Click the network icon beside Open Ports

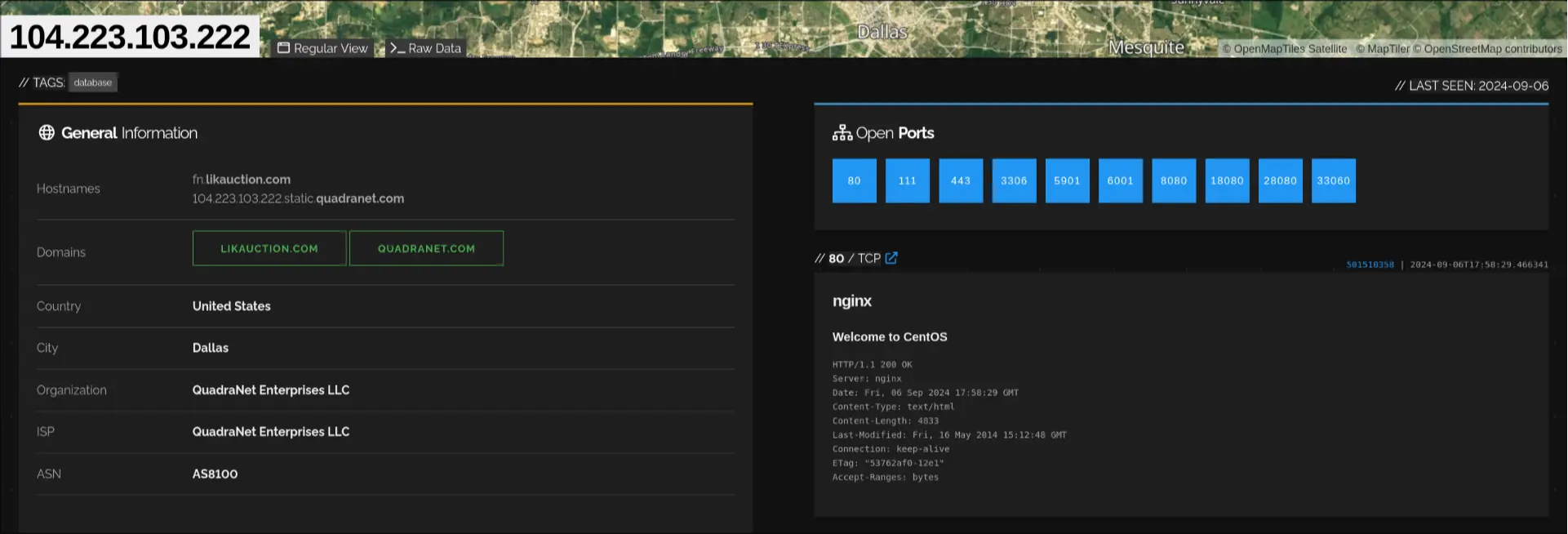click(842, 133)
